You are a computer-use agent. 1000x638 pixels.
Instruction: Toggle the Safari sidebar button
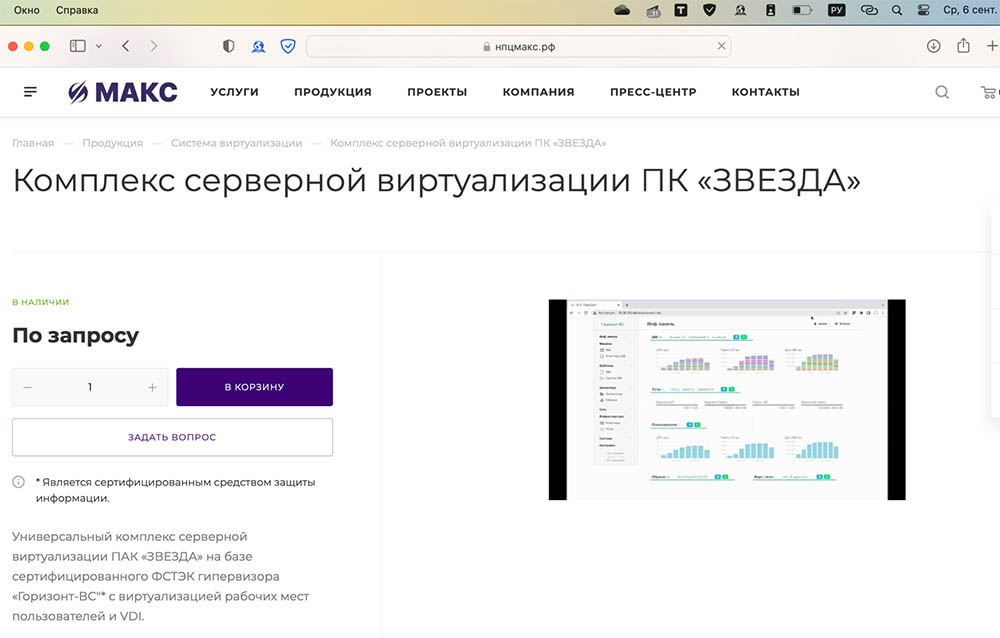(78, 46)
